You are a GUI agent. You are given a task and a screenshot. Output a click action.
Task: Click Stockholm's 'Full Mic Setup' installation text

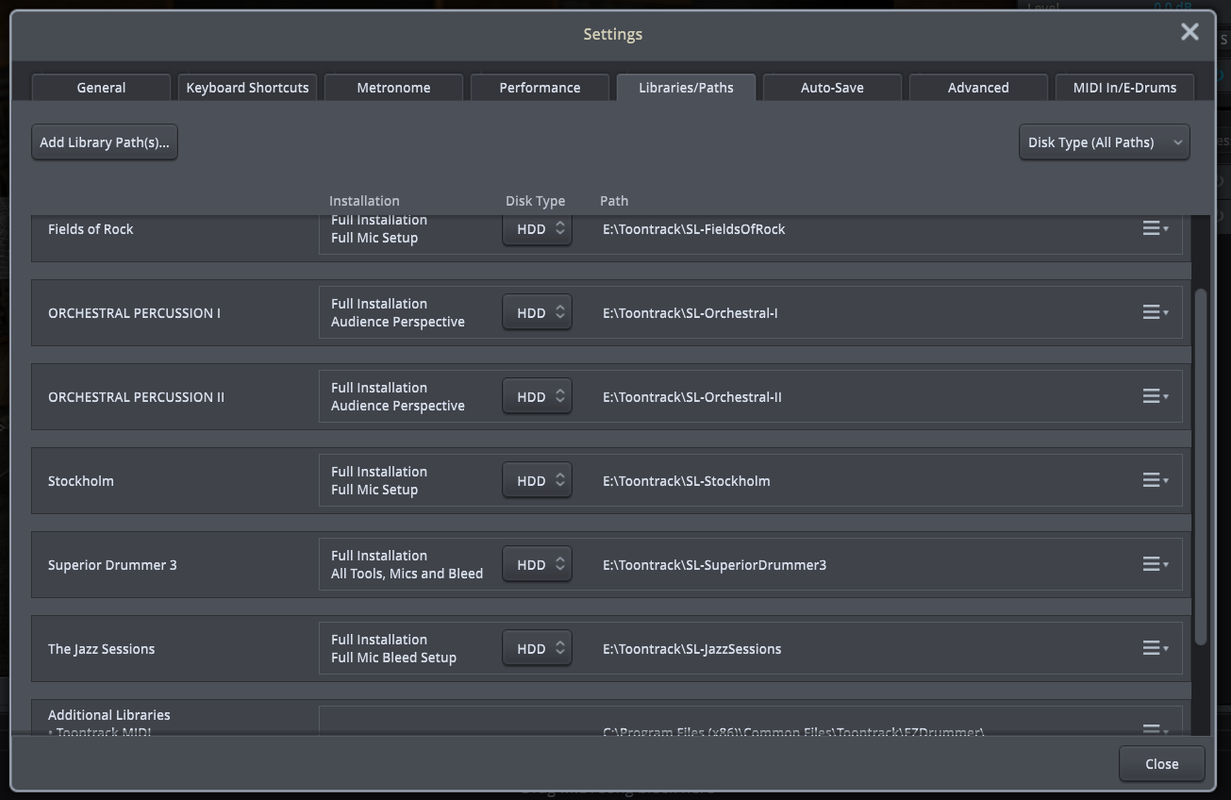pyautogui.click(x=375, y=490)
